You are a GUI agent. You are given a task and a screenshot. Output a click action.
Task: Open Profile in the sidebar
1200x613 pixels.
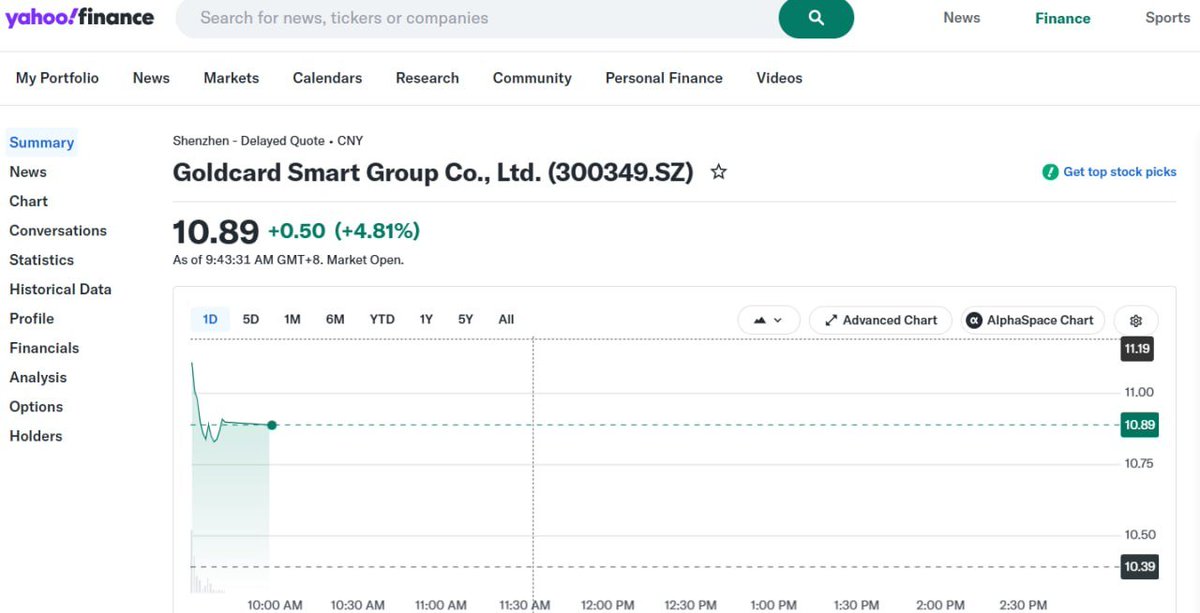click(x=32, y=318)
